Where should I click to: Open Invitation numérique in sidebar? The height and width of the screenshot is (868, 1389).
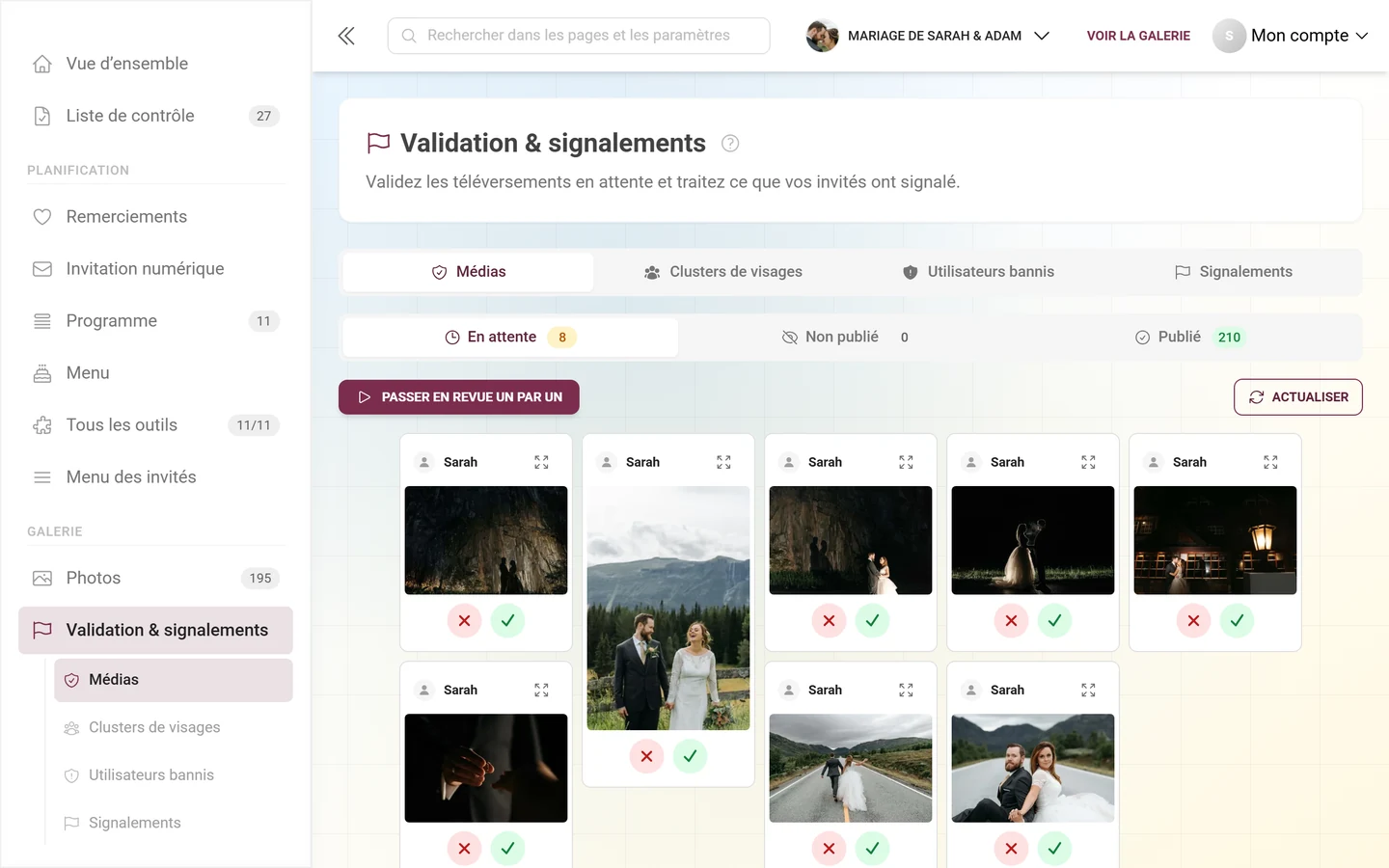tap(155, 269)
